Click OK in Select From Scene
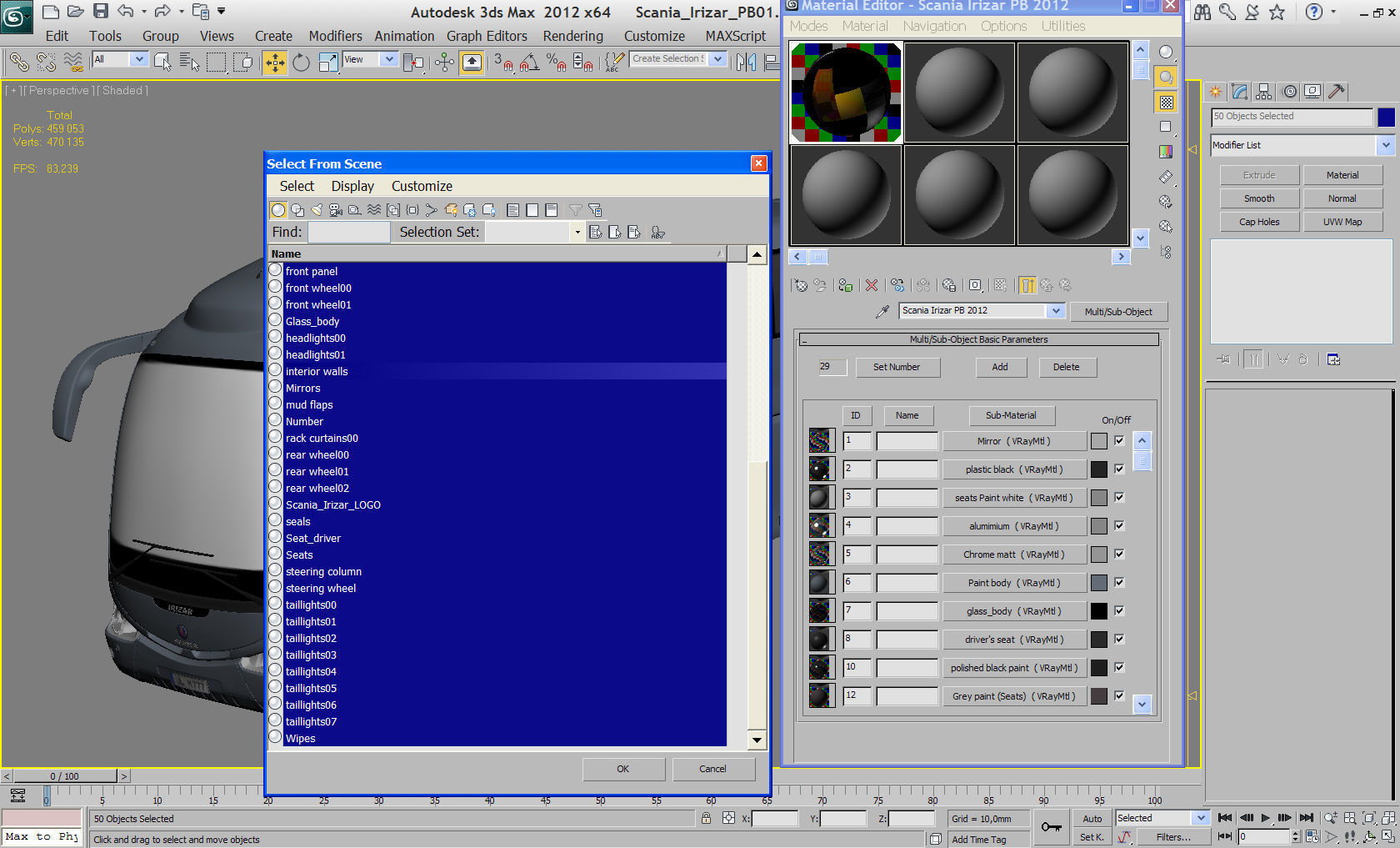This screenshot has width=1400, height=848. 623,769
